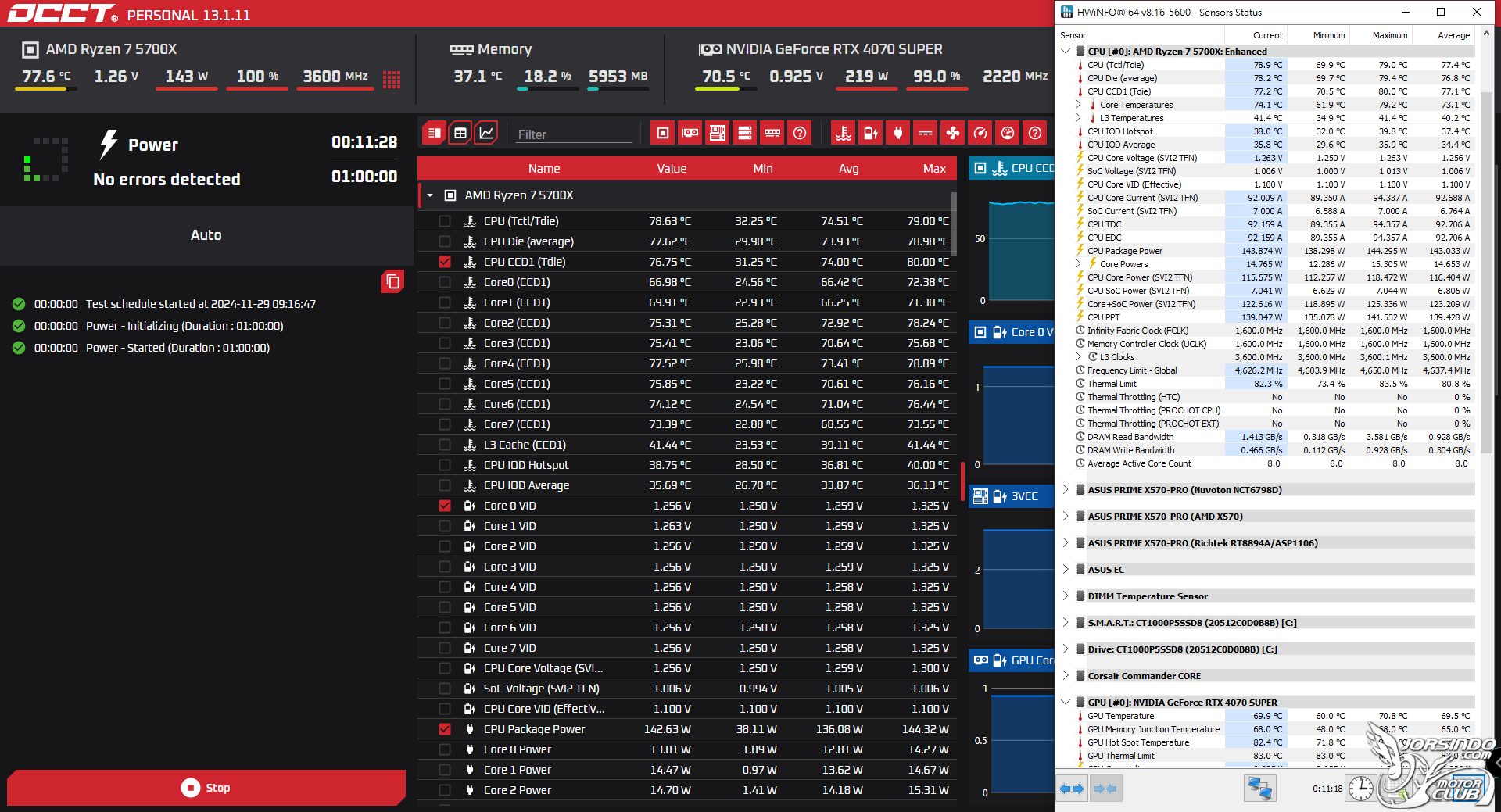Screen dimensions: 1501x812
Task: Check the CPU IOD Hotspot checkbox
Action: tap(445, 465)
